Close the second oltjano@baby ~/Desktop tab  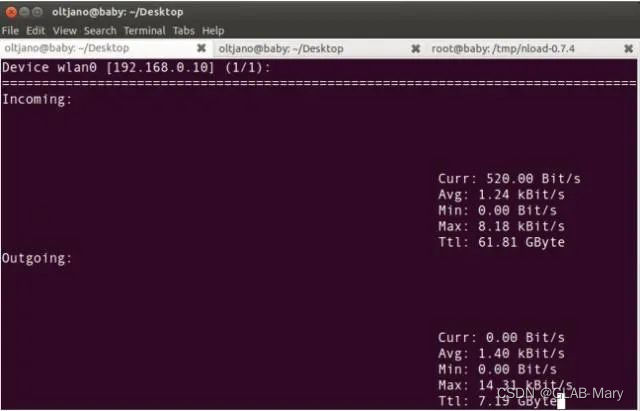[416, 49]
